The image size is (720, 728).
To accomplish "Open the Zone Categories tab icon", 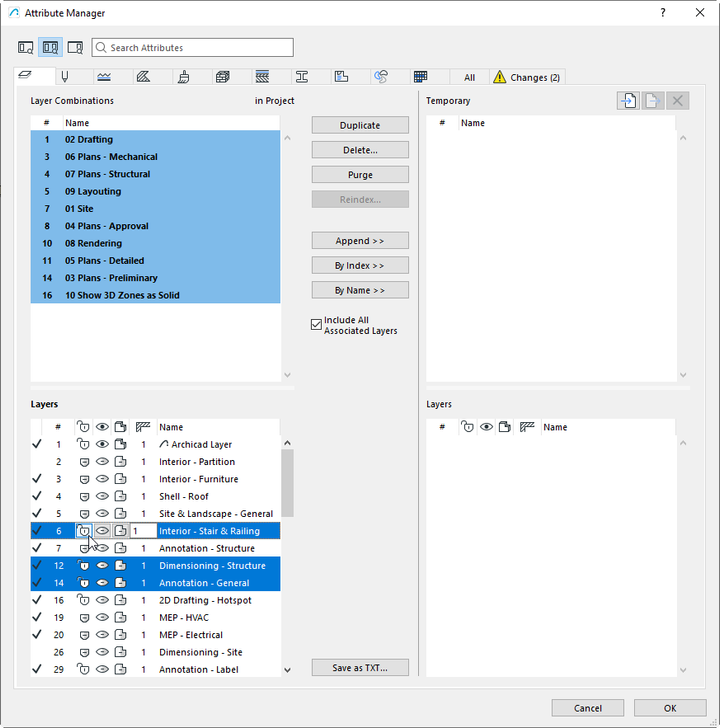I will (x=341, y=77).
